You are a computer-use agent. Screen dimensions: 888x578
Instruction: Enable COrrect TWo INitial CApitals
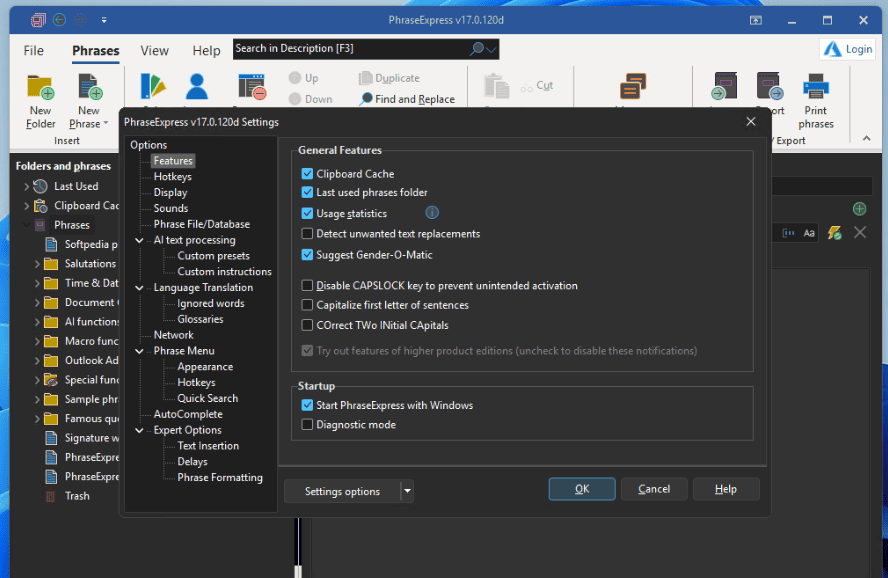pos(307,326)
